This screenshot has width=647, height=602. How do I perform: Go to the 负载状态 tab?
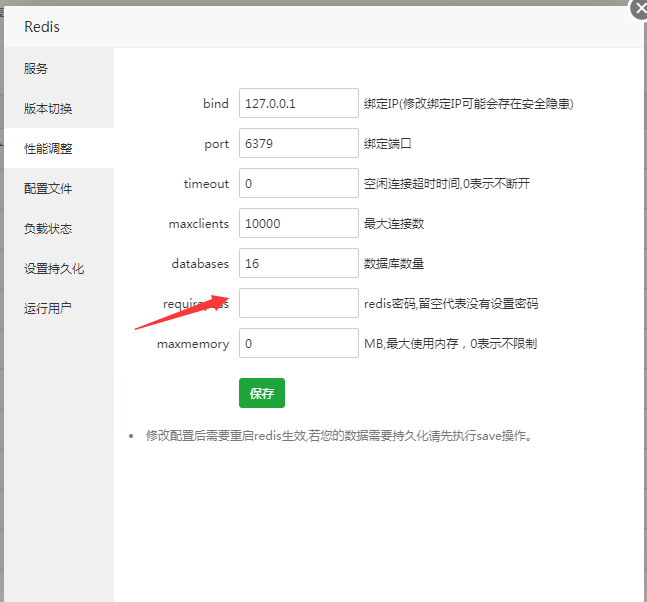(x=59, y=228)
